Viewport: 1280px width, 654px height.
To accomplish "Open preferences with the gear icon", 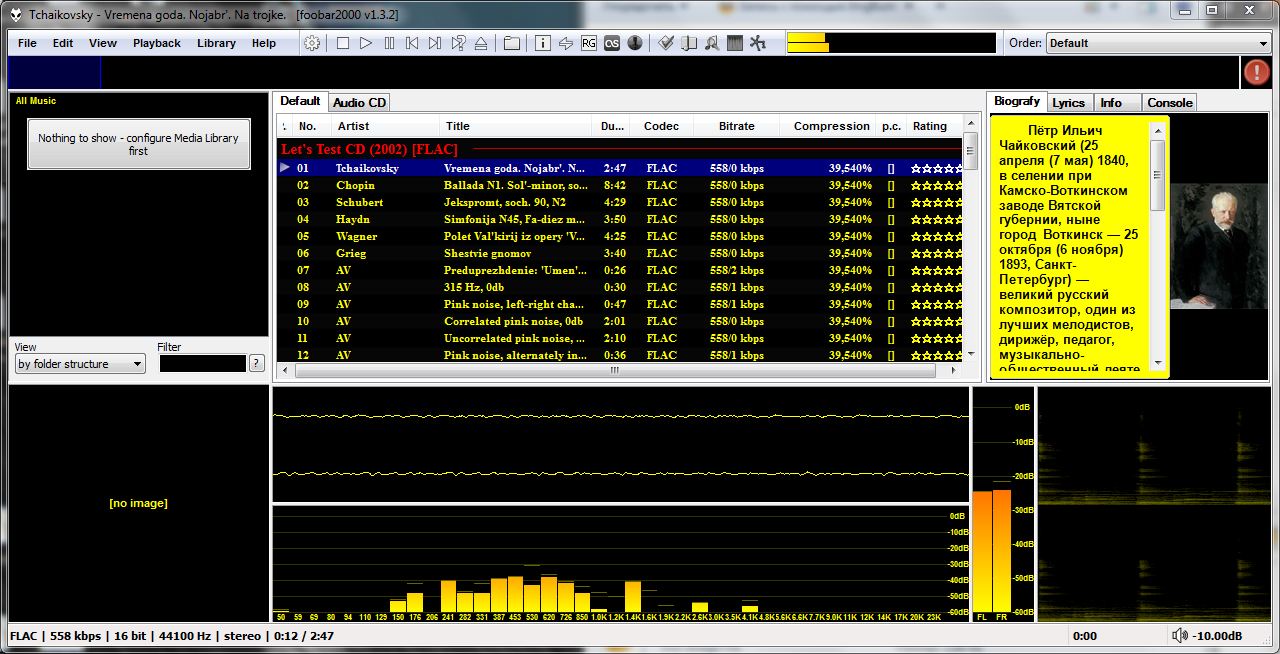I will (312, 43).
